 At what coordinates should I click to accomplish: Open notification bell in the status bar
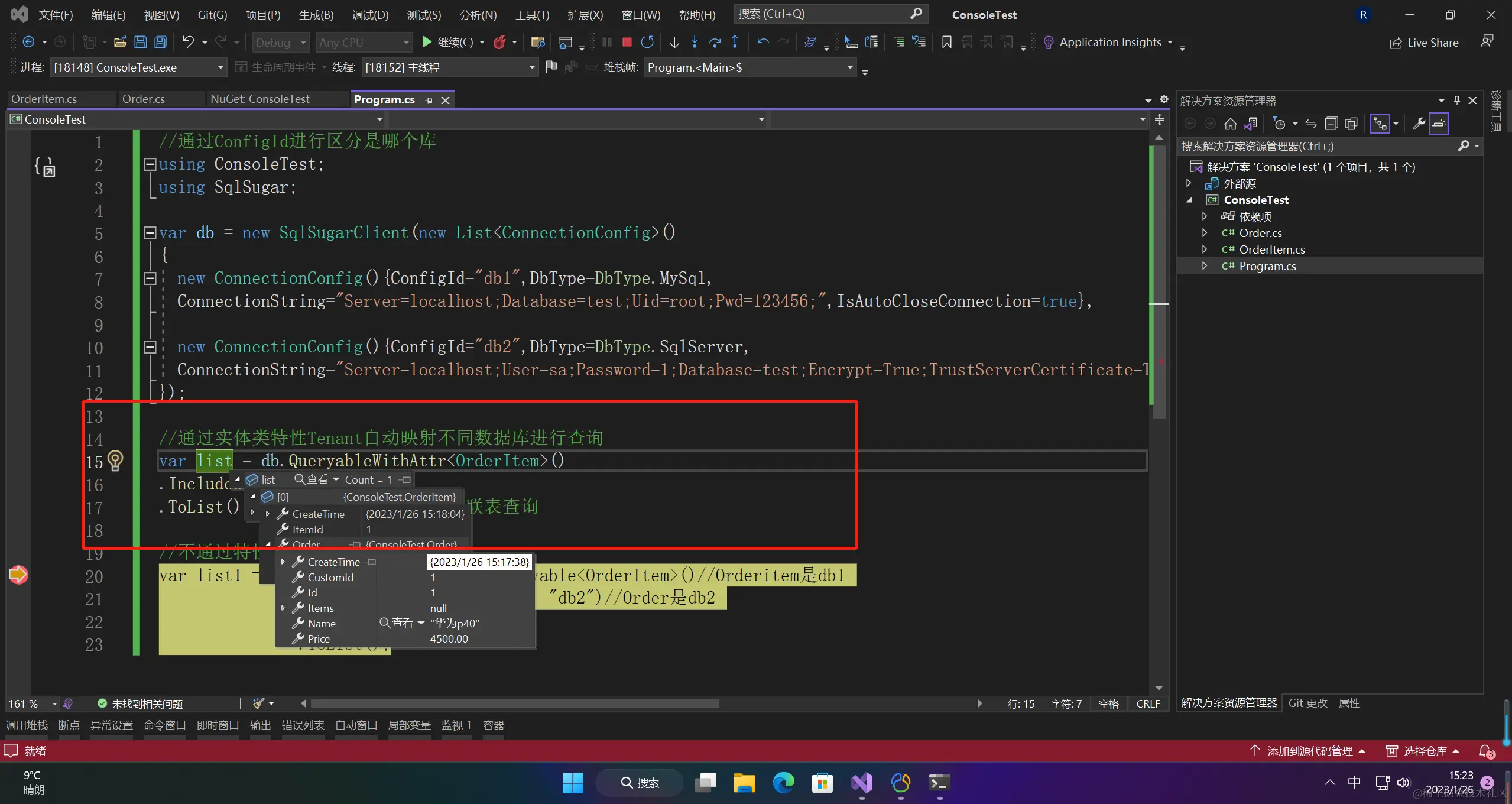coord(1486,751)
